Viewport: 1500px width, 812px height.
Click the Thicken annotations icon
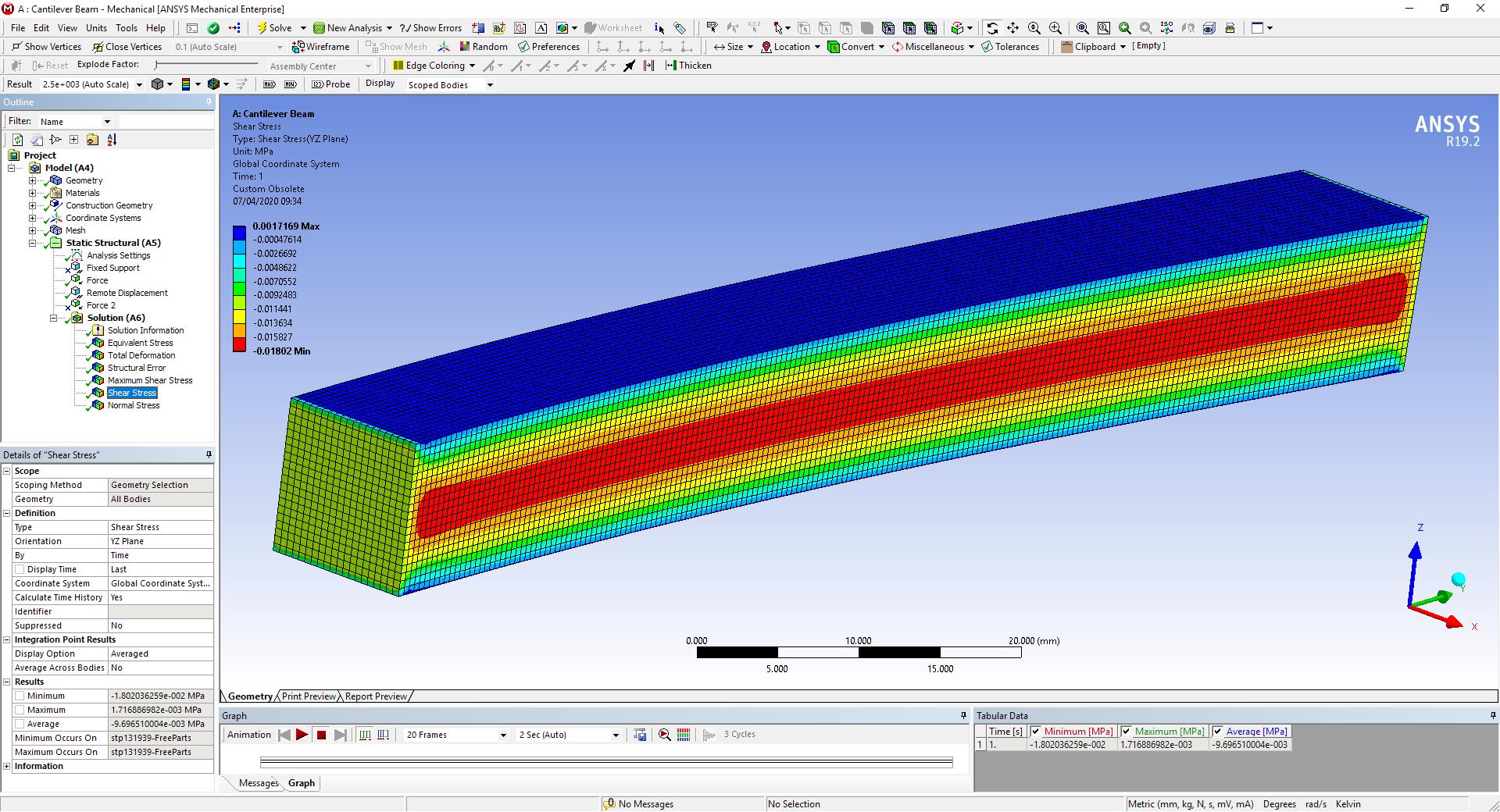pyautogui.click(x=688, y=66)
